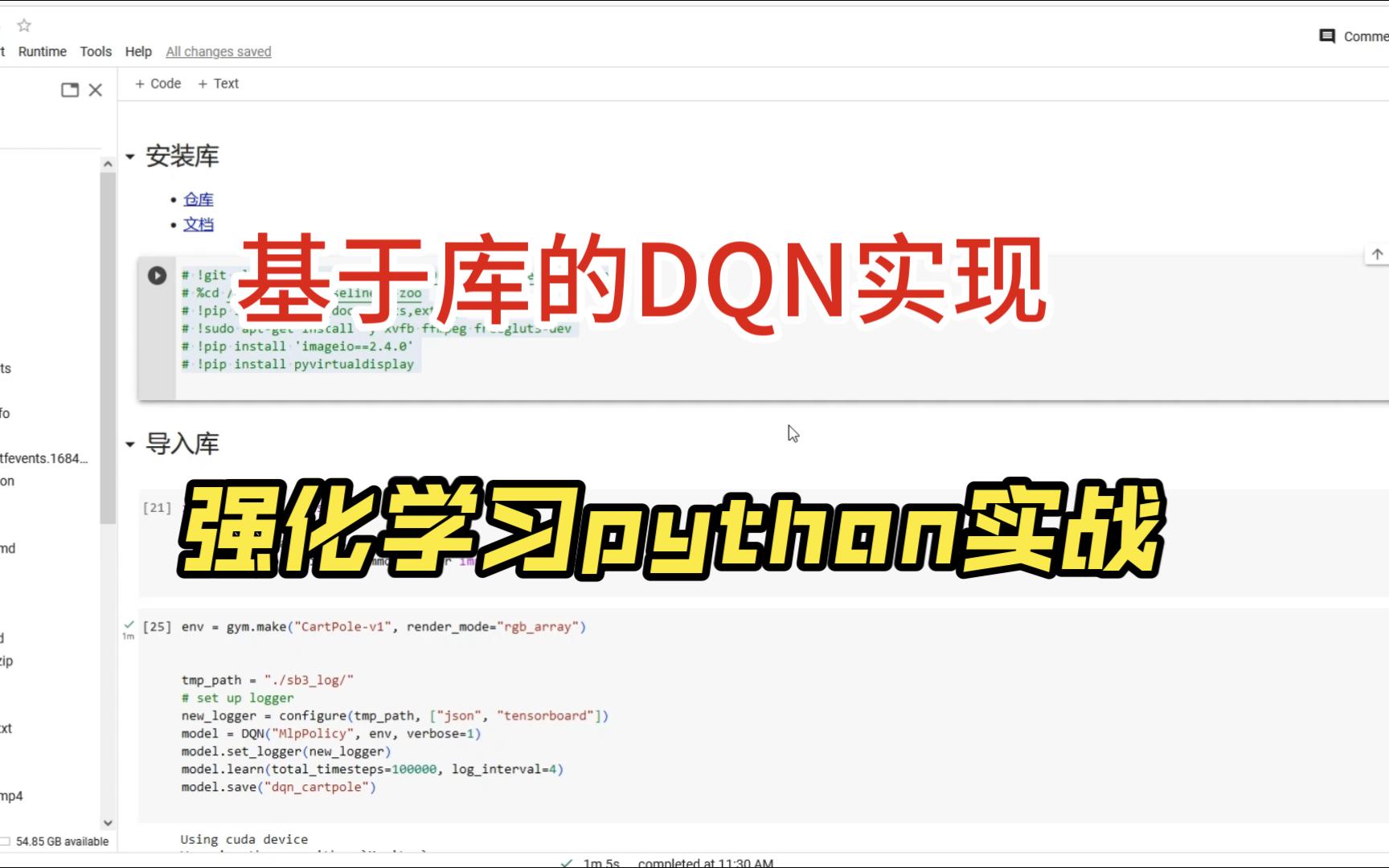Click the status bar completion checkmark icon
The height and width of the screenshot is (868, 1389).
(567, 863)
